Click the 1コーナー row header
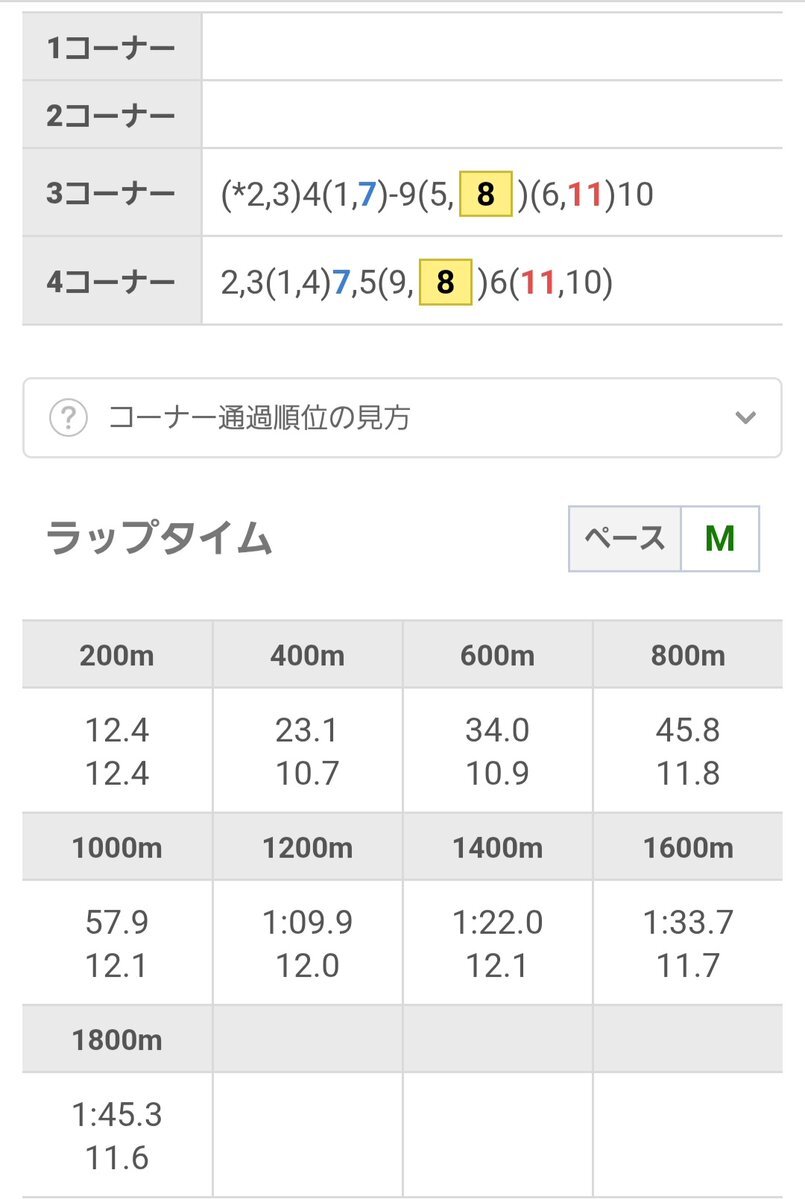Image resolution: width=805 pixels, height=1199 pixels. click(112, 47)
